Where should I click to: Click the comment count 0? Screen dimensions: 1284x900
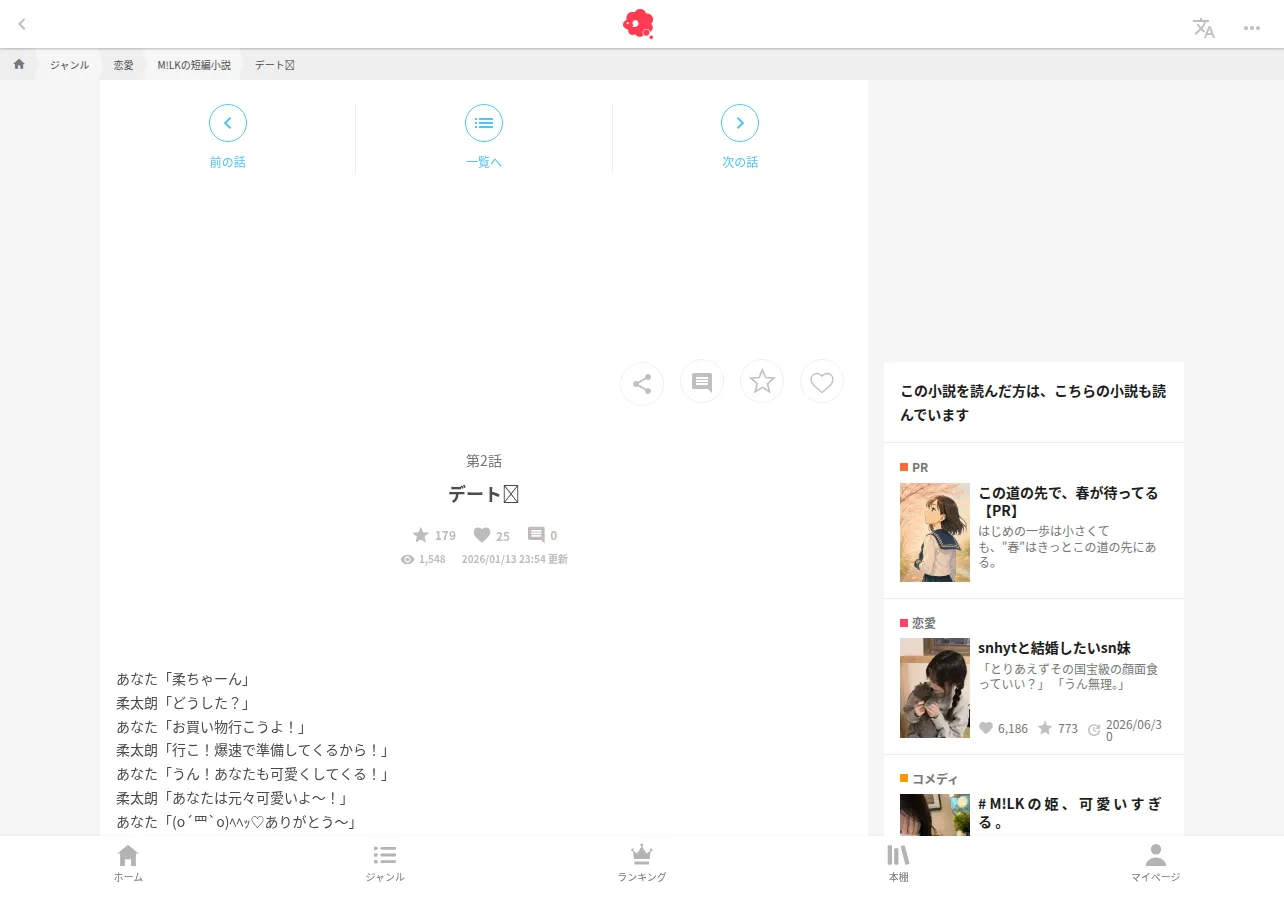pos(542,535)
